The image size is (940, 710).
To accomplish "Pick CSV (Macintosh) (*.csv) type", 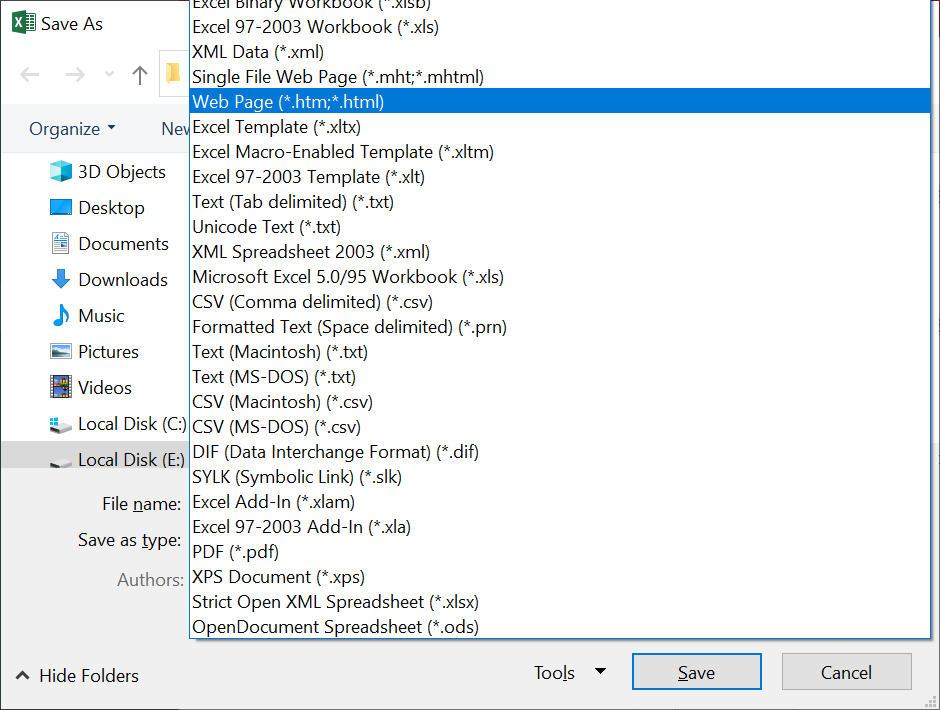I will (x=560, y=402).
